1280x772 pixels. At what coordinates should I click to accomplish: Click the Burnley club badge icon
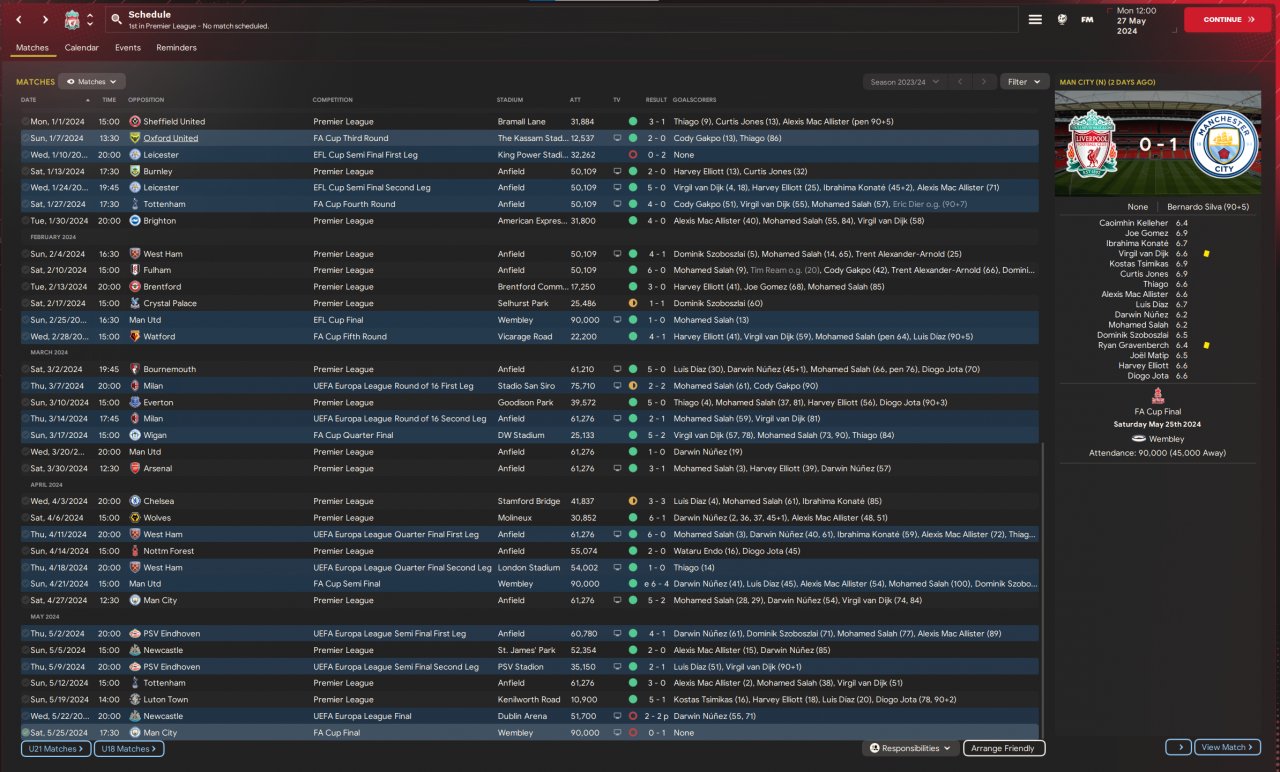point(135,171)
